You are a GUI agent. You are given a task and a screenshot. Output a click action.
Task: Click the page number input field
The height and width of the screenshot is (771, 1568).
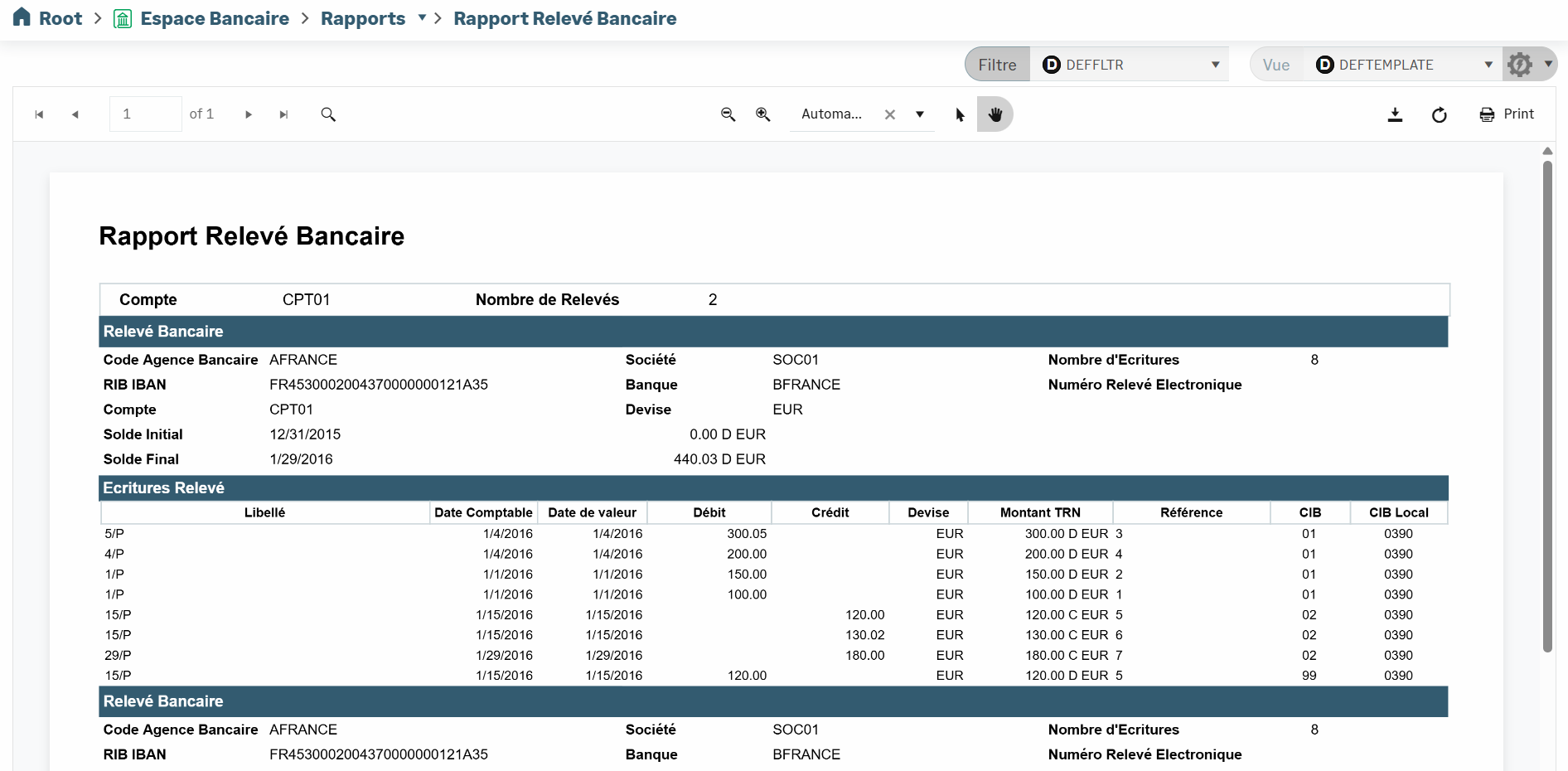click(x=145, y=114)
